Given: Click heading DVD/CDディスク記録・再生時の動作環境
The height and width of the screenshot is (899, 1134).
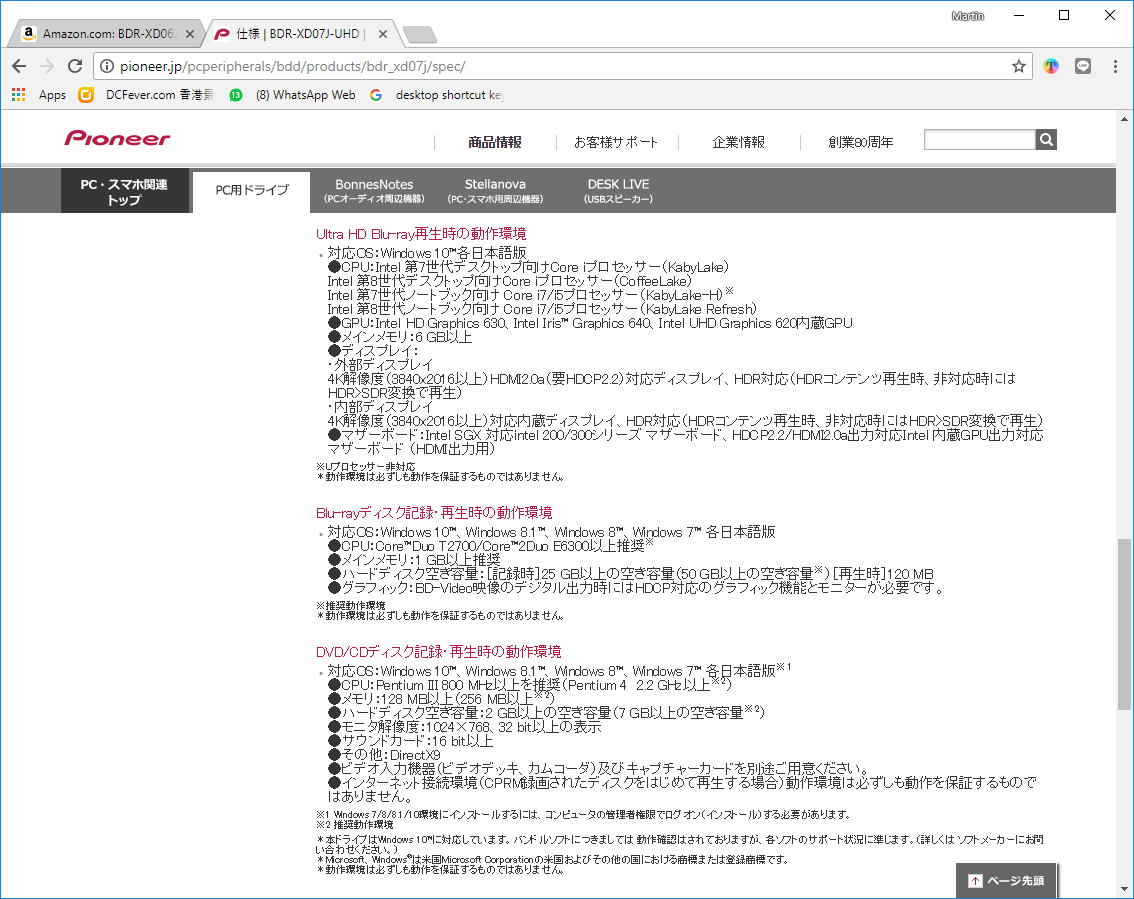Looking at the screenshot, I should coord(438,652).
